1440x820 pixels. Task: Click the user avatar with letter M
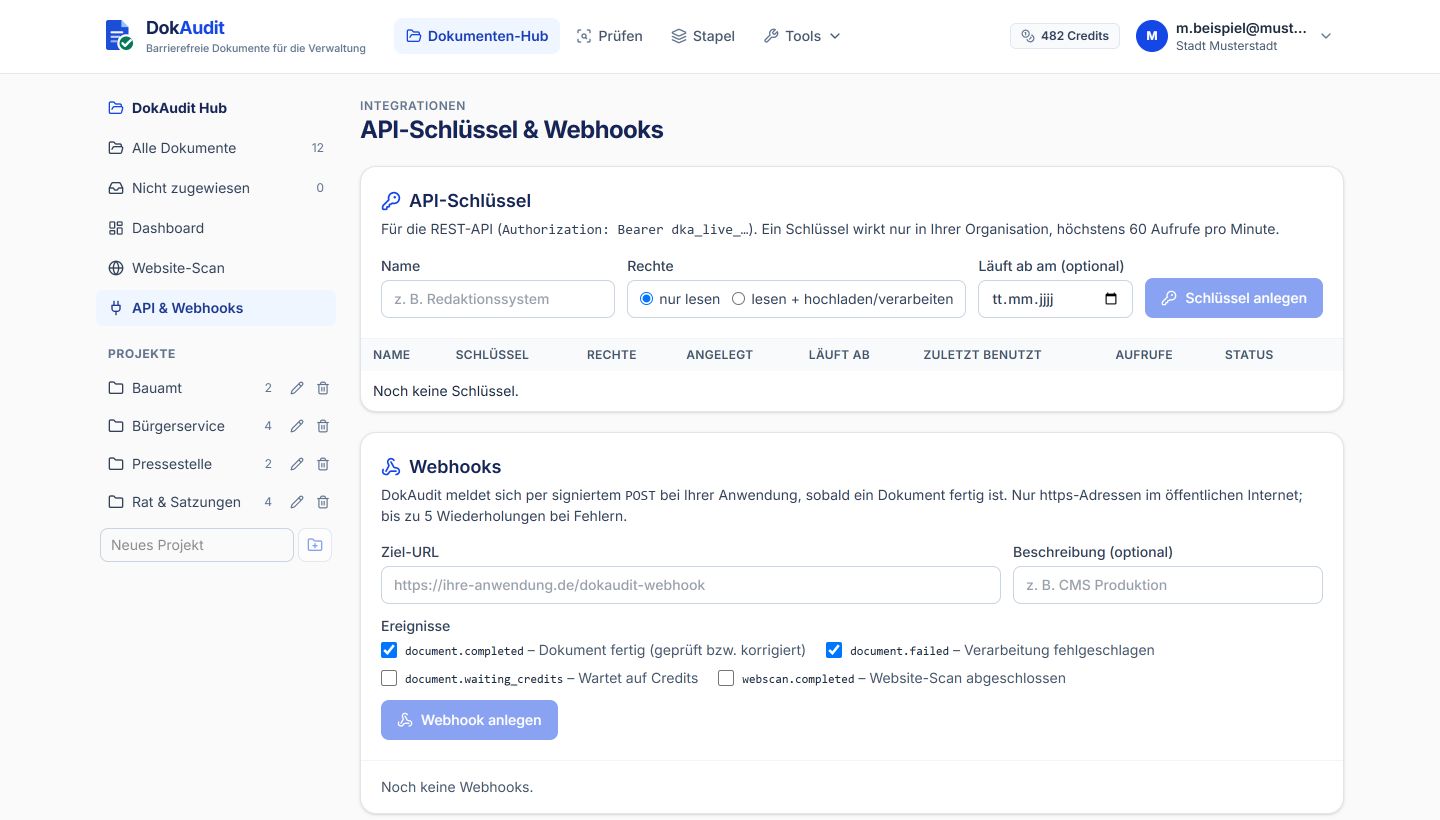pyautogui.click(x=1152, y=36)
